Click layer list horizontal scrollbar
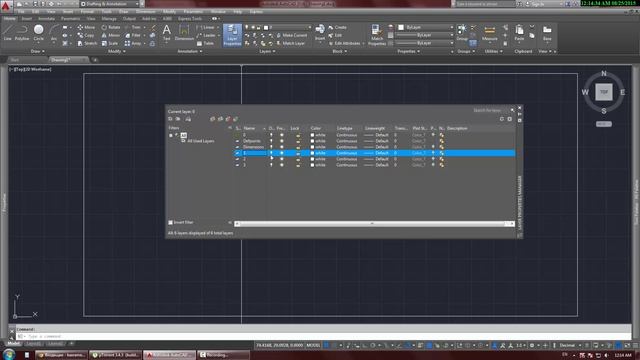640x360 pixels. coord(373,223)
